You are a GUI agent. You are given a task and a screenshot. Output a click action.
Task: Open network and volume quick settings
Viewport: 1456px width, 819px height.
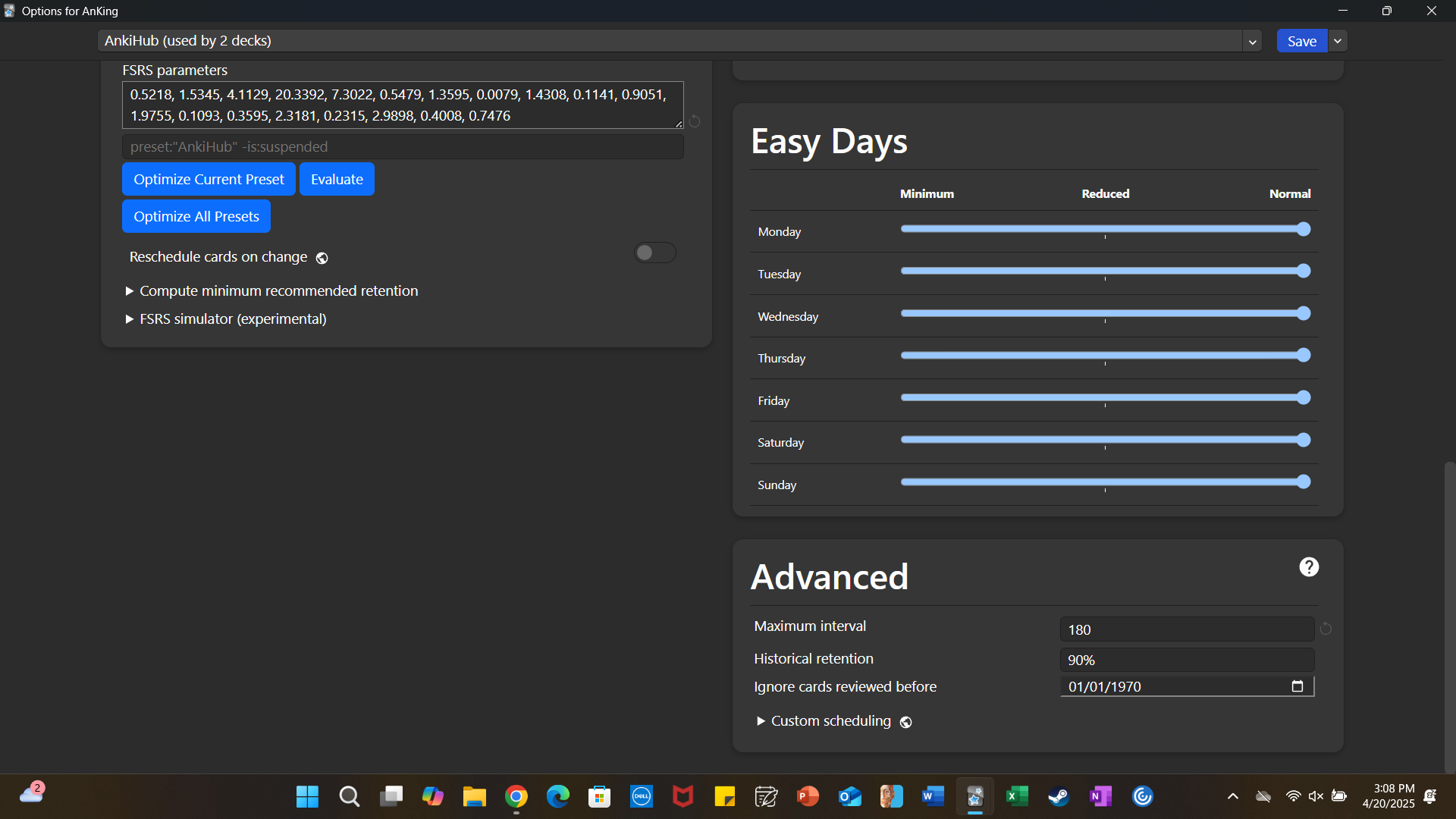[1316, 796]
